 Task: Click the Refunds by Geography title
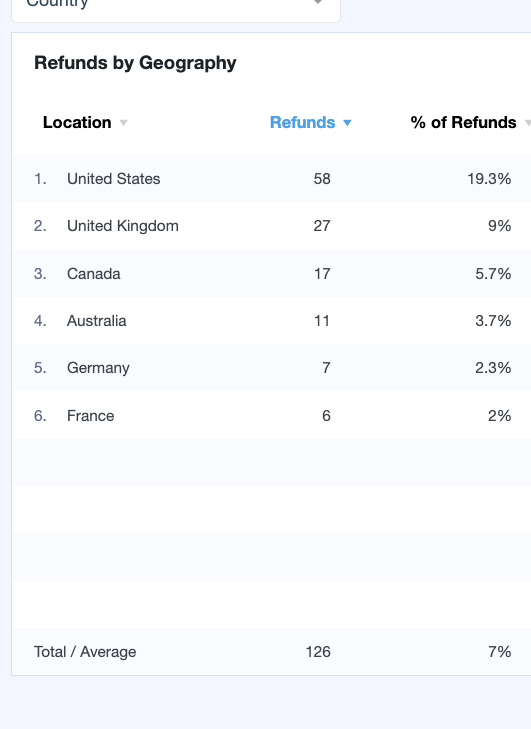coord(135,63)
